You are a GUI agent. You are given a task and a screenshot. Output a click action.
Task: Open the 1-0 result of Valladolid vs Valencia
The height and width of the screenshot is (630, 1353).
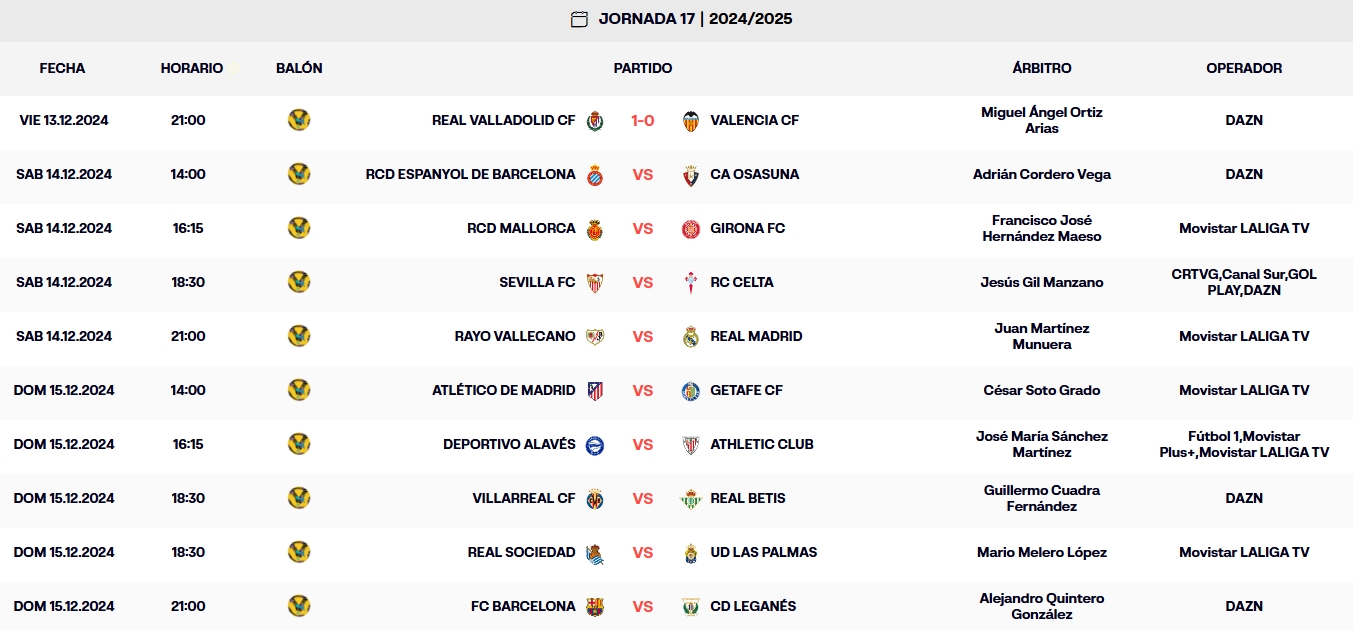pos(642,121)
